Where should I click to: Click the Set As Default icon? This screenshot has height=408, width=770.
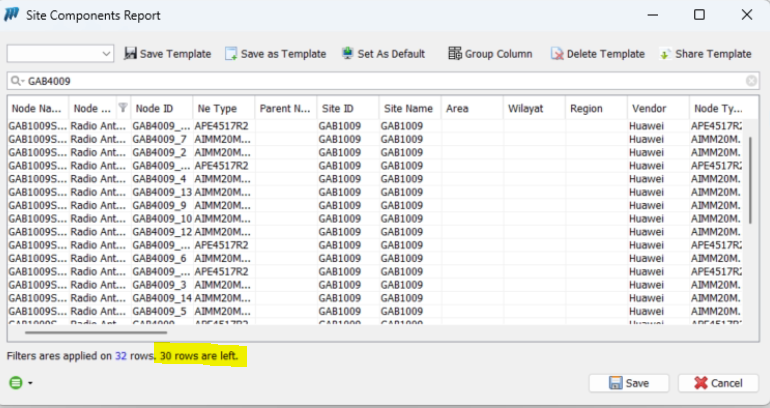(x=348, y=54)
